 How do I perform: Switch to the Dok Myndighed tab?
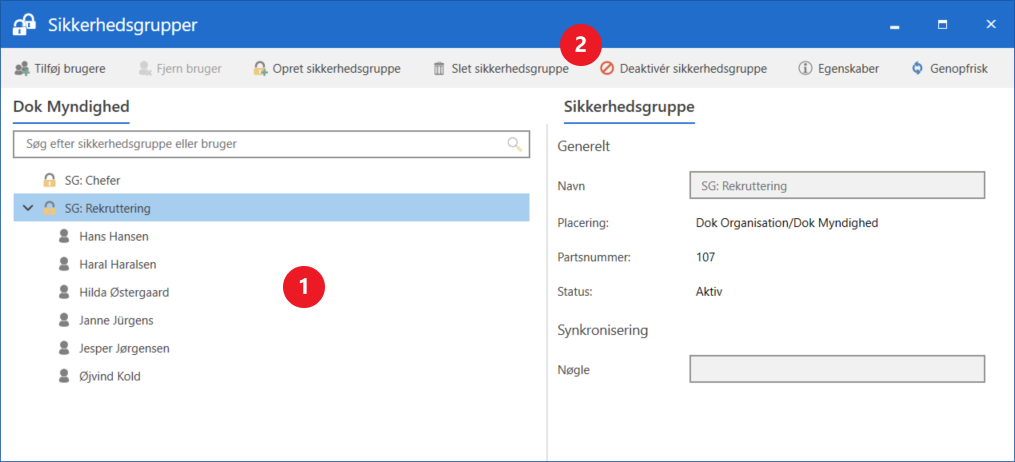pos(71,106)
